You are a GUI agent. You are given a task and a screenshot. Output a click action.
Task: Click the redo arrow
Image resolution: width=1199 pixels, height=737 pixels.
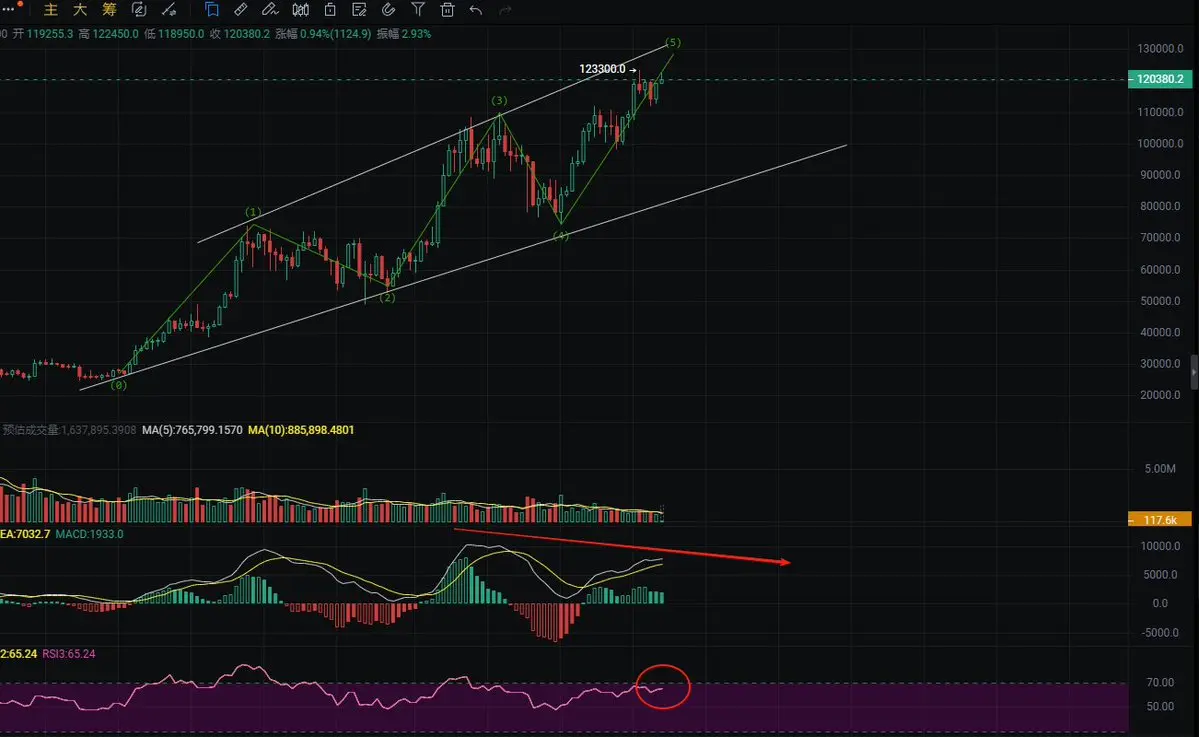coord(505,10)
